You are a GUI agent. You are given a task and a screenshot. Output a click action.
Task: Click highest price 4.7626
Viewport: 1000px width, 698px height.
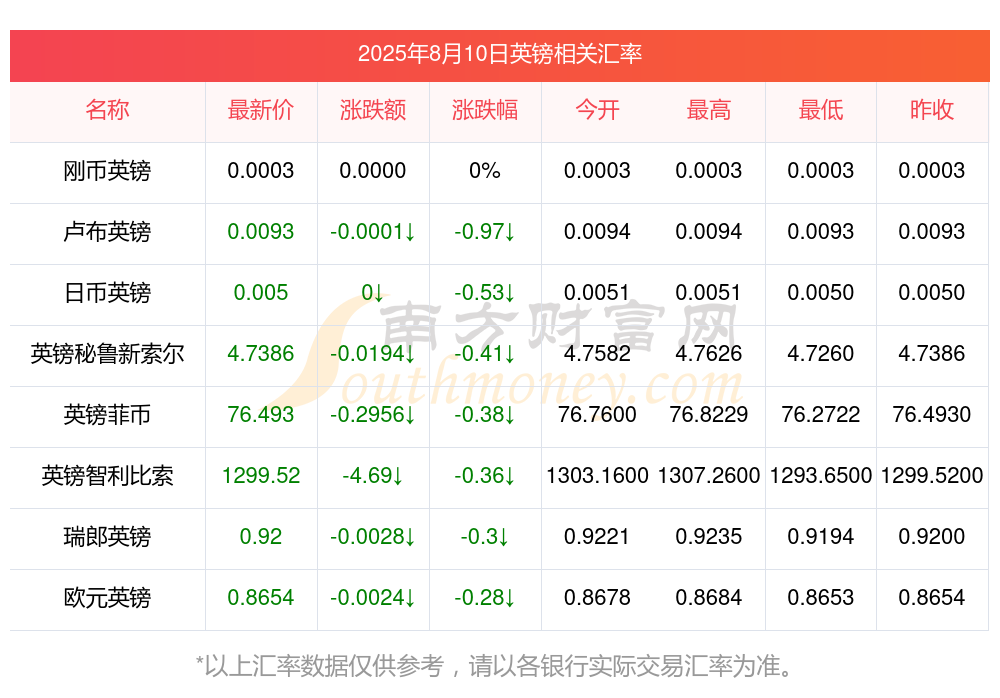[x=709, y=353]
